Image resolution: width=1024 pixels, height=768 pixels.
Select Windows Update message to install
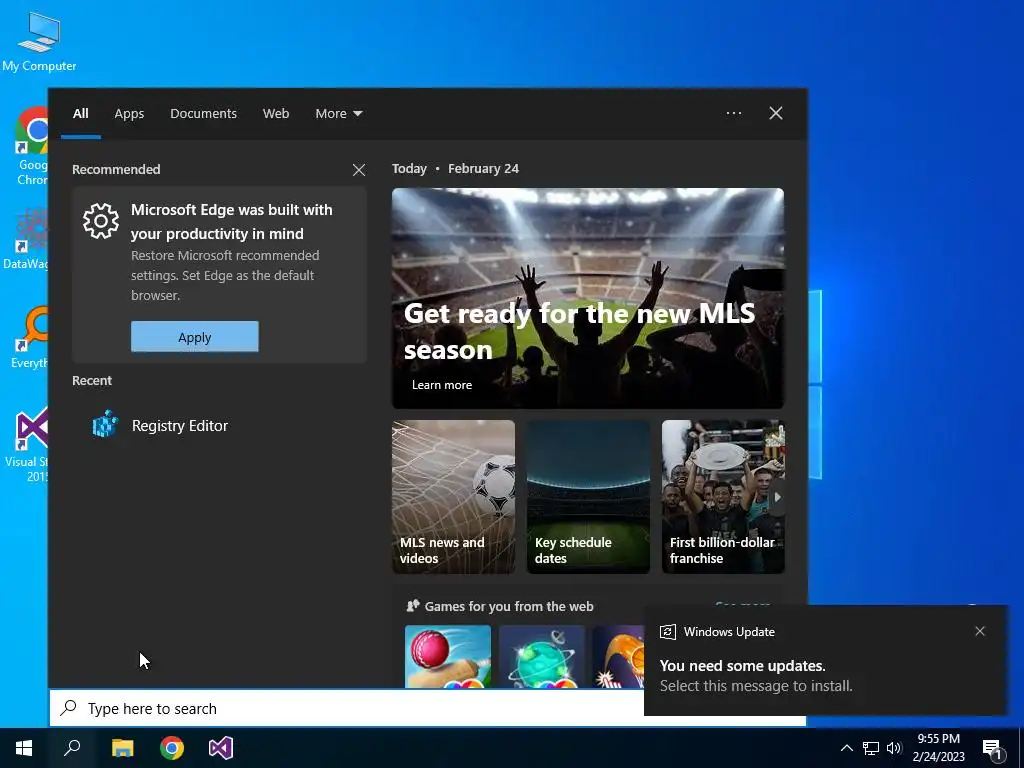pyautogui.click(x=825, y=660)
